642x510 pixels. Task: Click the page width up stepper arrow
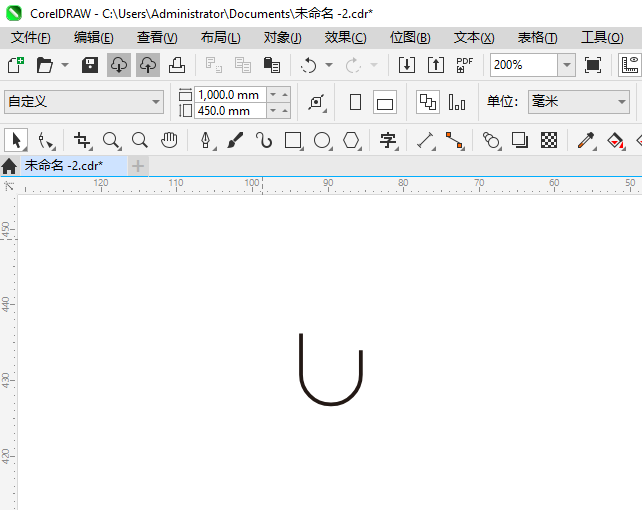[x=285, y=95]
